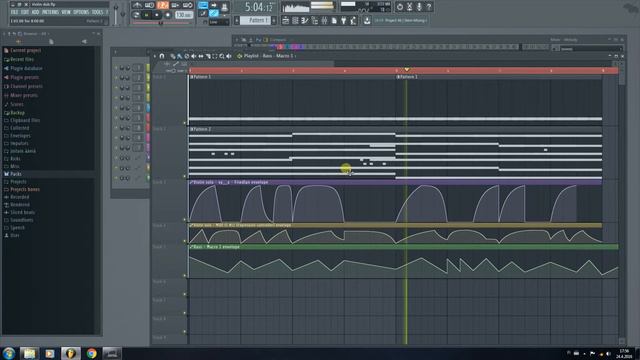Select the playlist Playback speaker tool
640x360 pixels.
coord(229,56)
